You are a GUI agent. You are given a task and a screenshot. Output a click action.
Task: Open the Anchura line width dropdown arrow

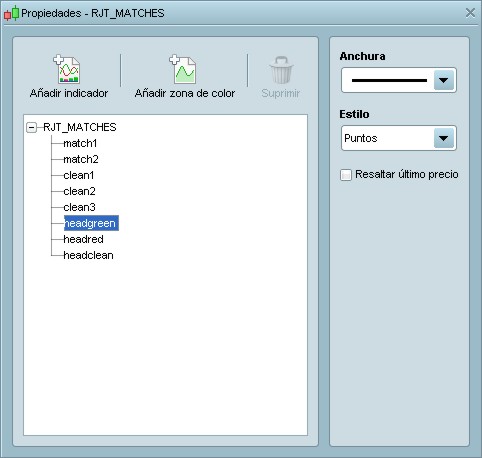pos(444,80)
